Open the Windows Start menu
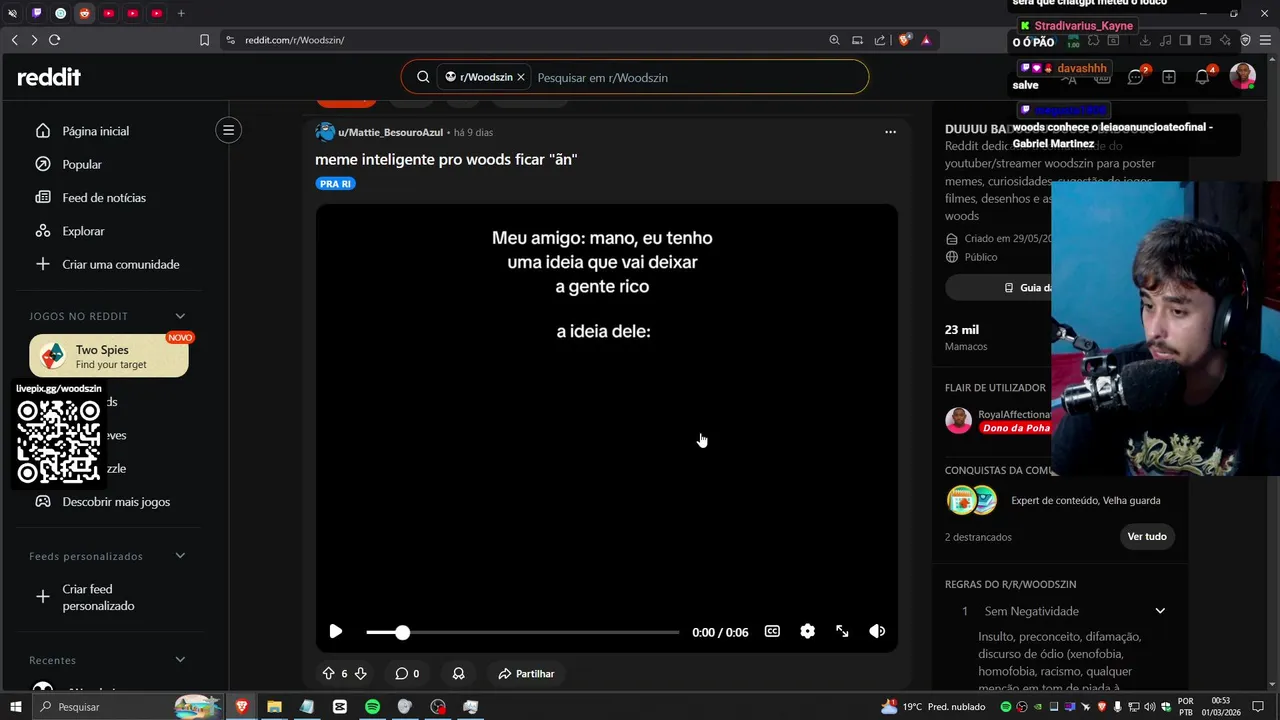The image size is (1280, 720). [15, 707]
